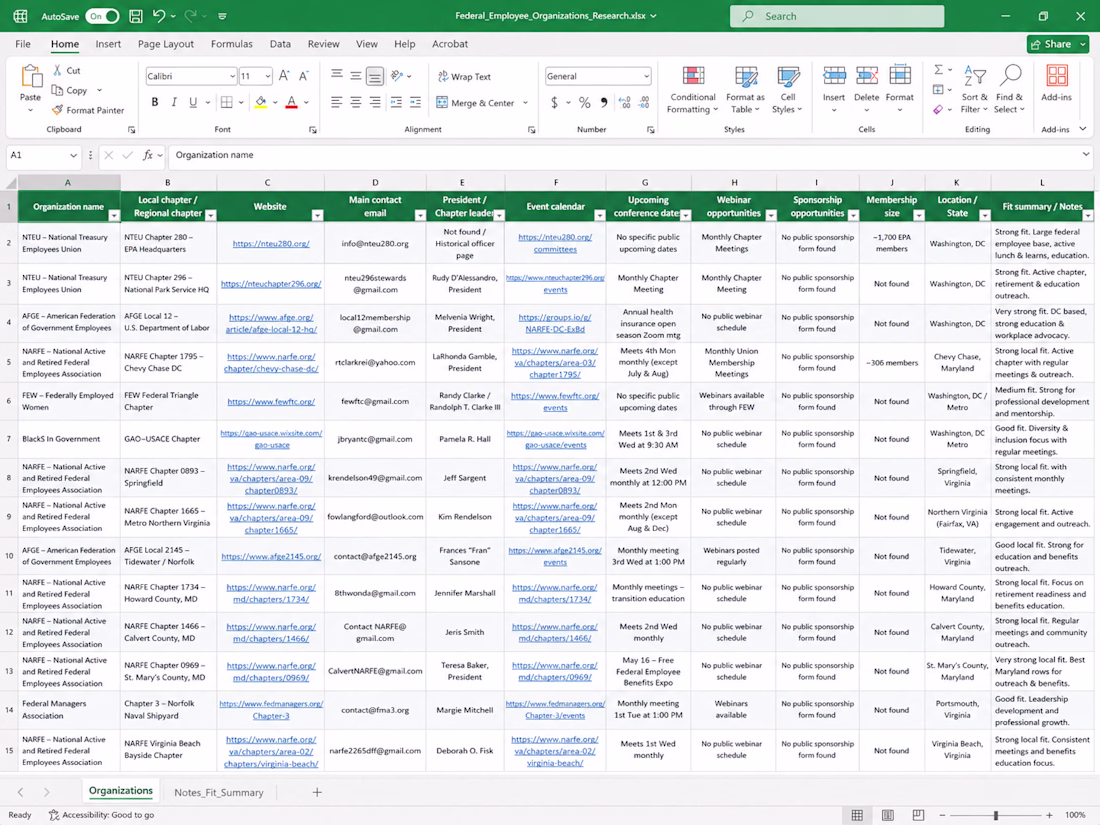Click the Increase Indent icon

click(x=415, y=102)
